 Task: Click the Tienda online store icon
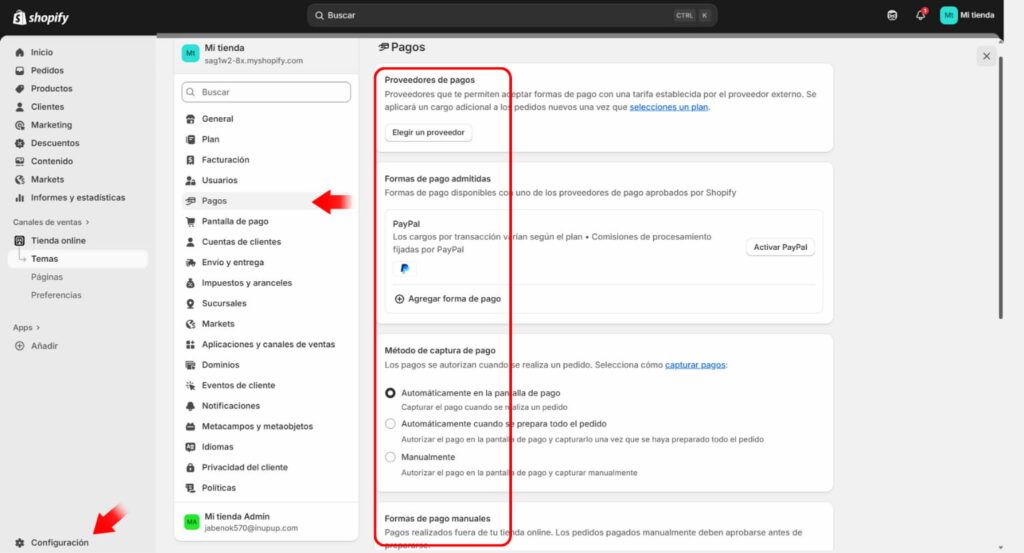coord(20,241)
